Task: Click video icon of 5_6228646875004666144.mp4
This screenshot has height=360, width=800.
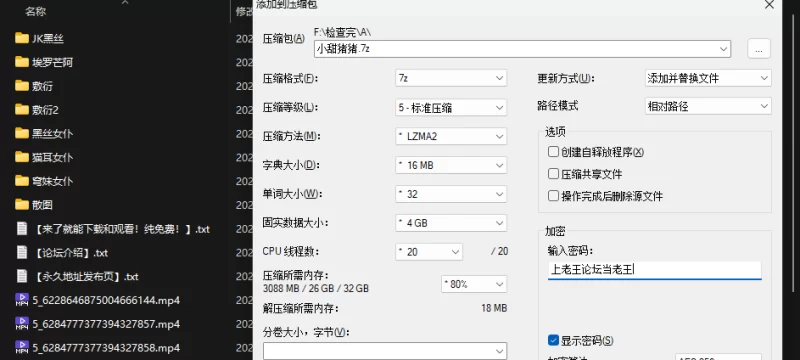Action: 21,300
